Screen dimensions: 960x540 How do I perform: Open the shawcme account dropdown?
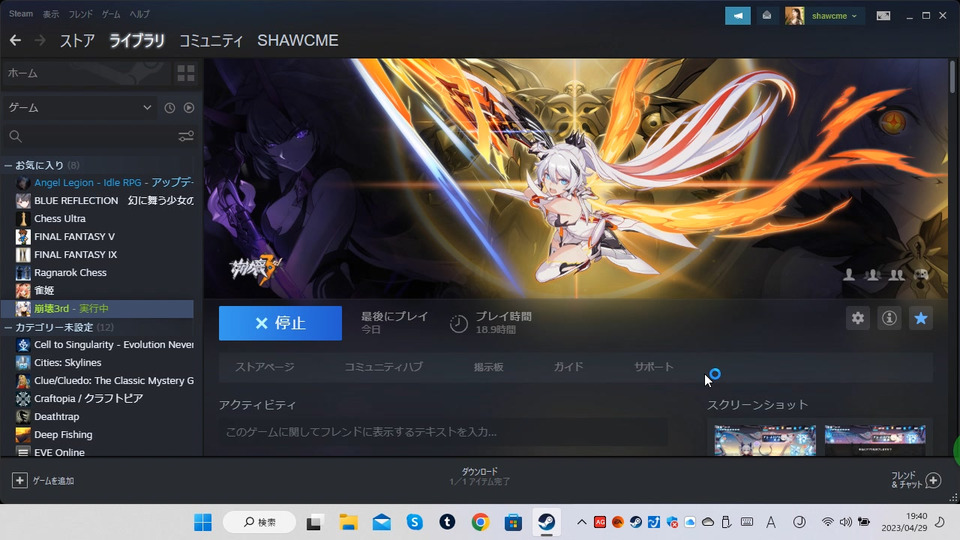click(834, 16)
